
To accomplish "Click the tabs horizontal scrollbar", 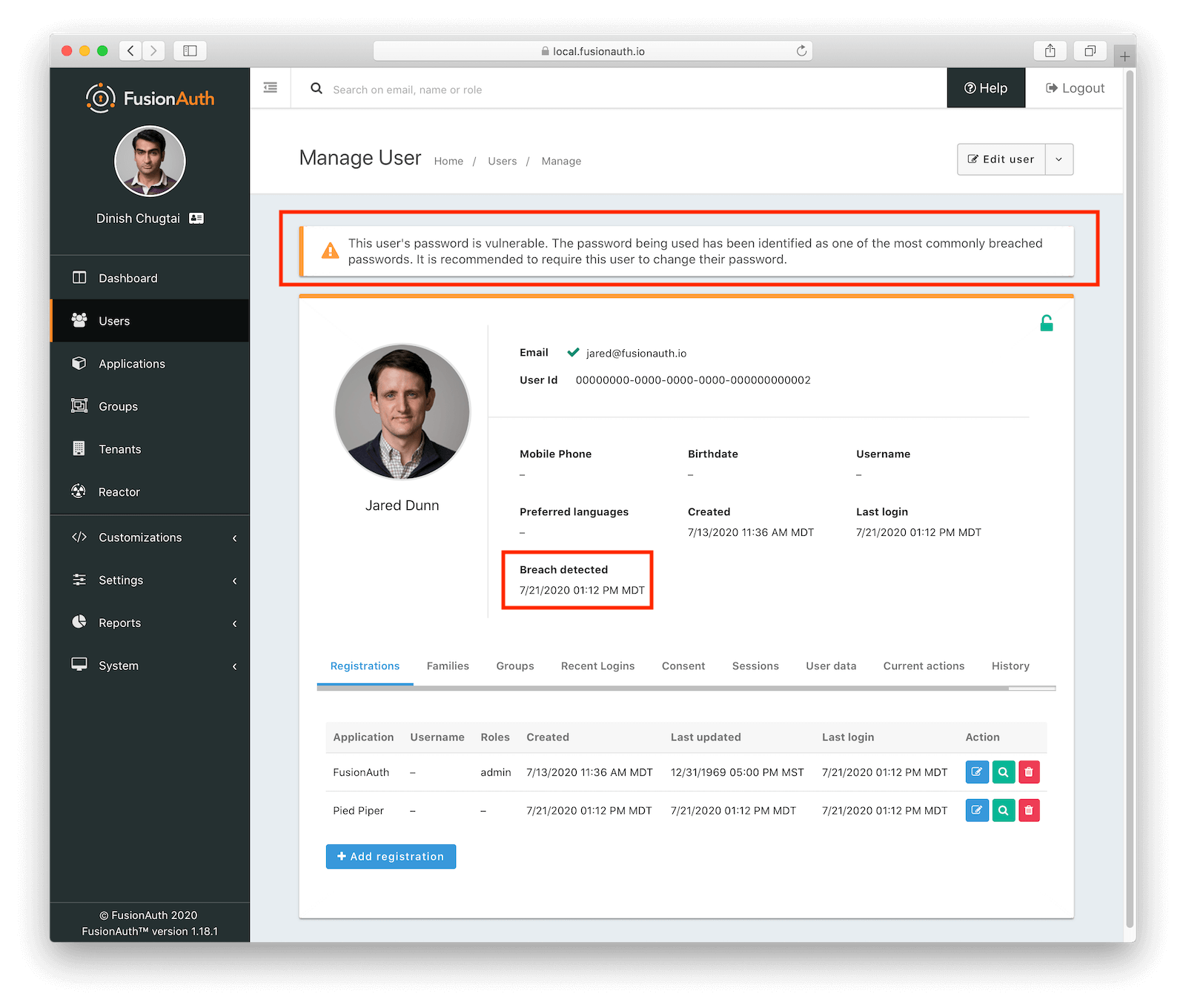I will 662,689.
